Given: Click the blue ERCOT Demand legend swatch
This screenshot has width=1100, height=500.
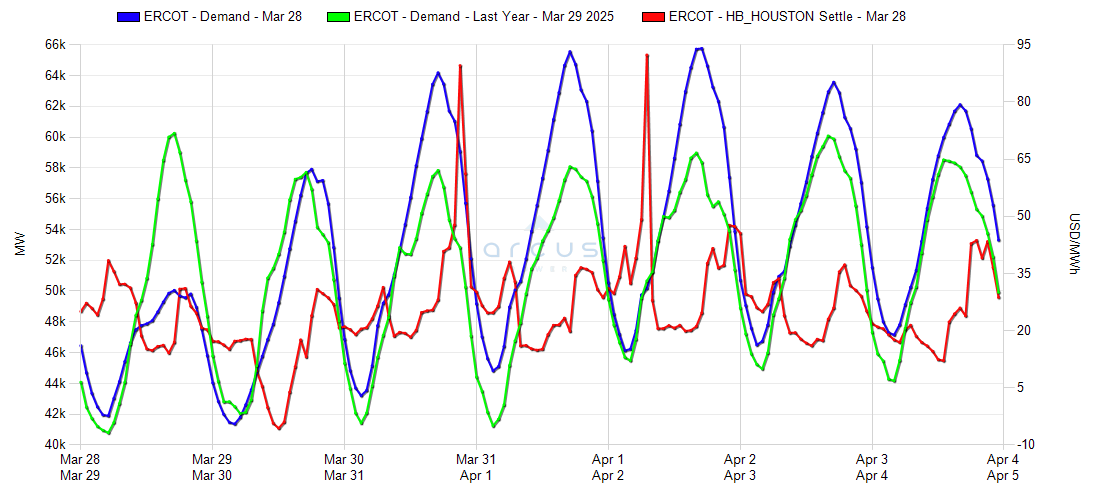Looking at the screenshot, I should 129,17.
